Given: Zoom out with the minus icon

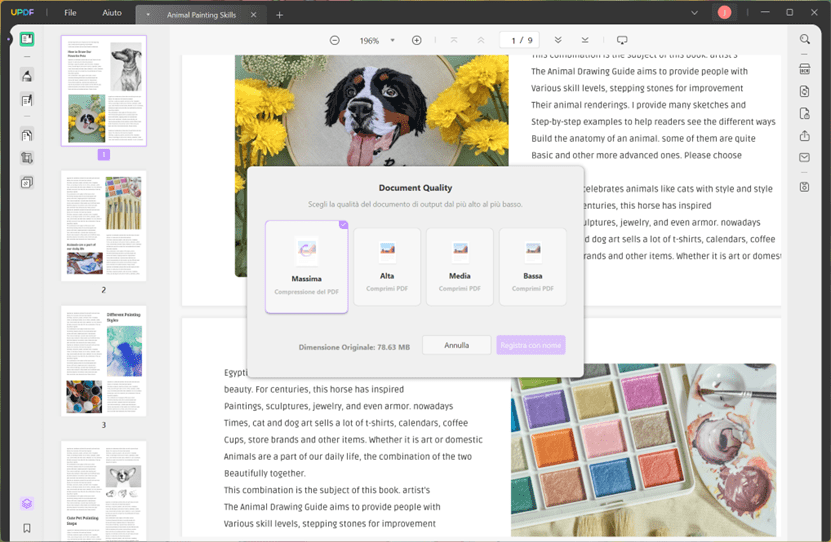Looking at the screenshot, I should coord(334,40).
